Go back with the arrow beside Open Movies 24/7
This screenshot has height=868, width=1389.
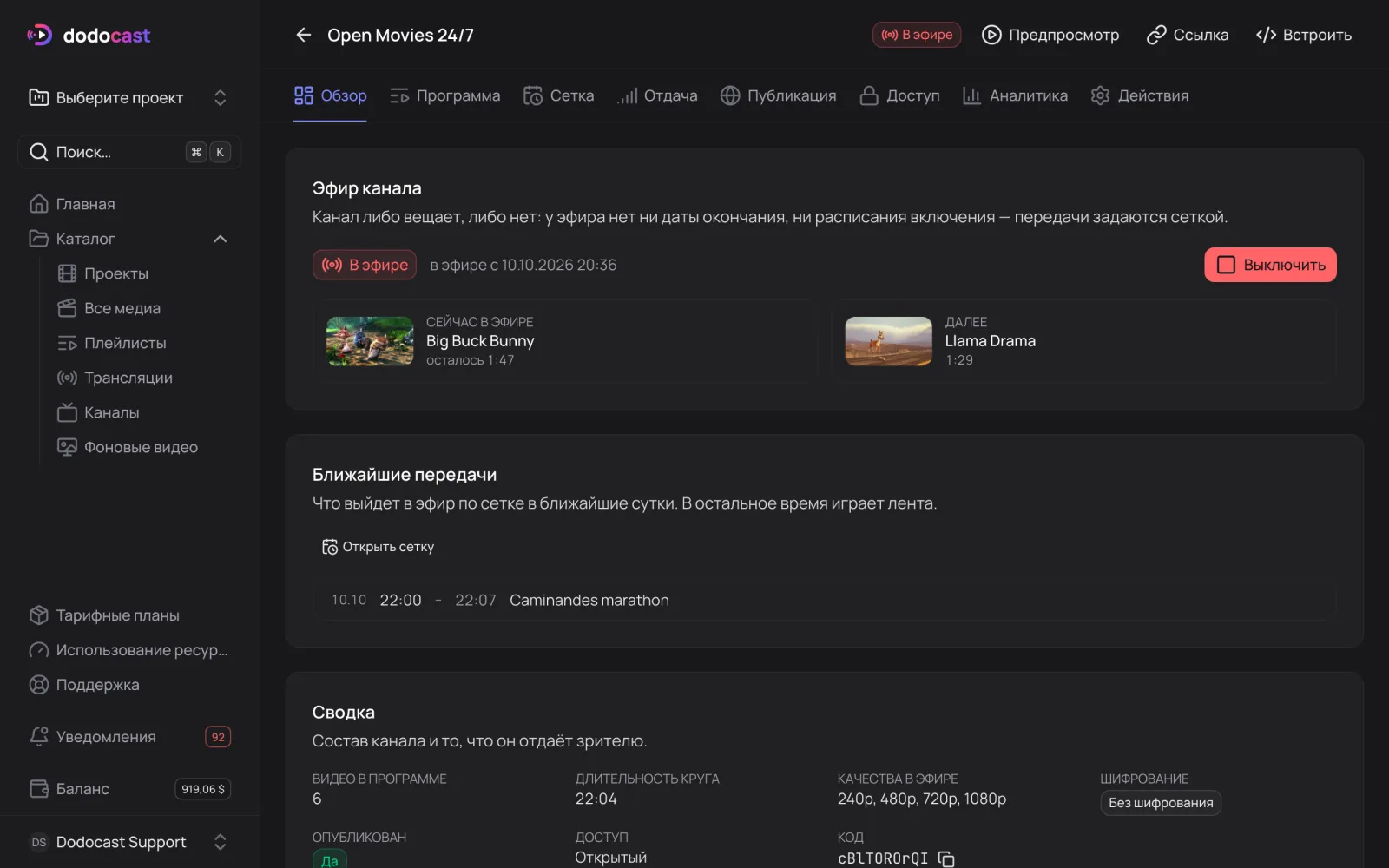pyautogui.click(x=303, y=35)
